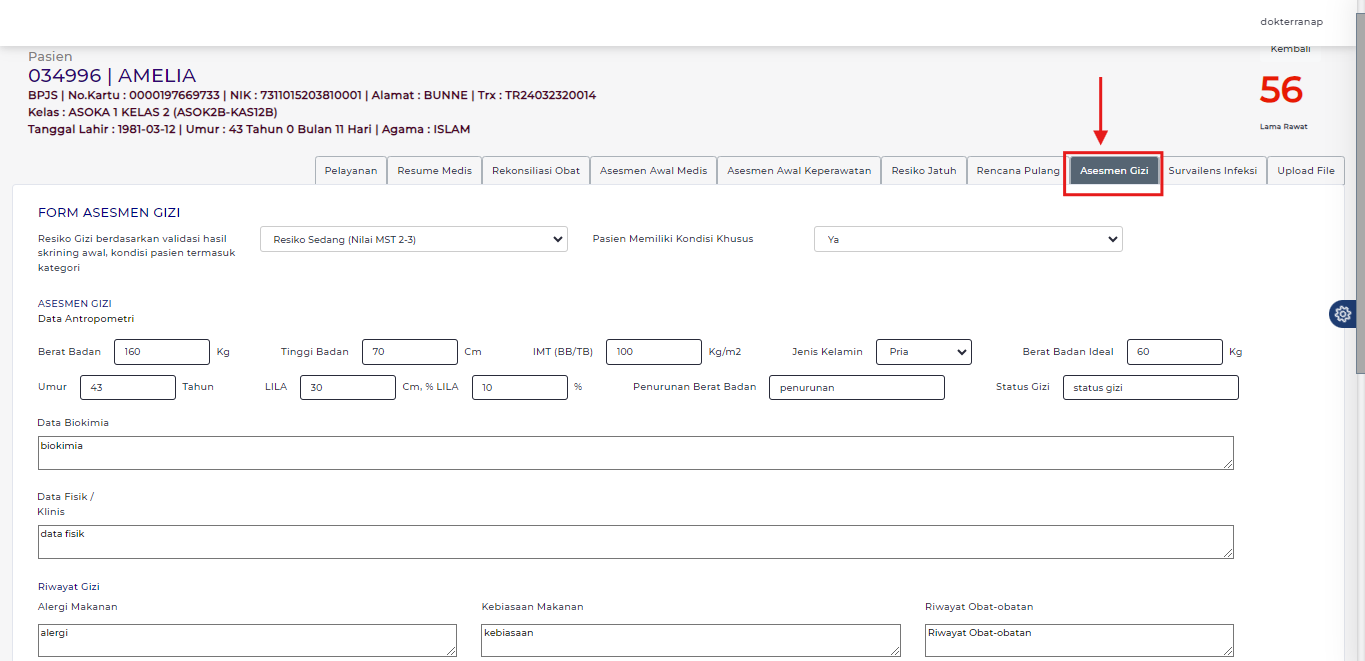Switch to the Pelayanan tab
Viewport: 1365px width, 661px height.
coord(351,171)
